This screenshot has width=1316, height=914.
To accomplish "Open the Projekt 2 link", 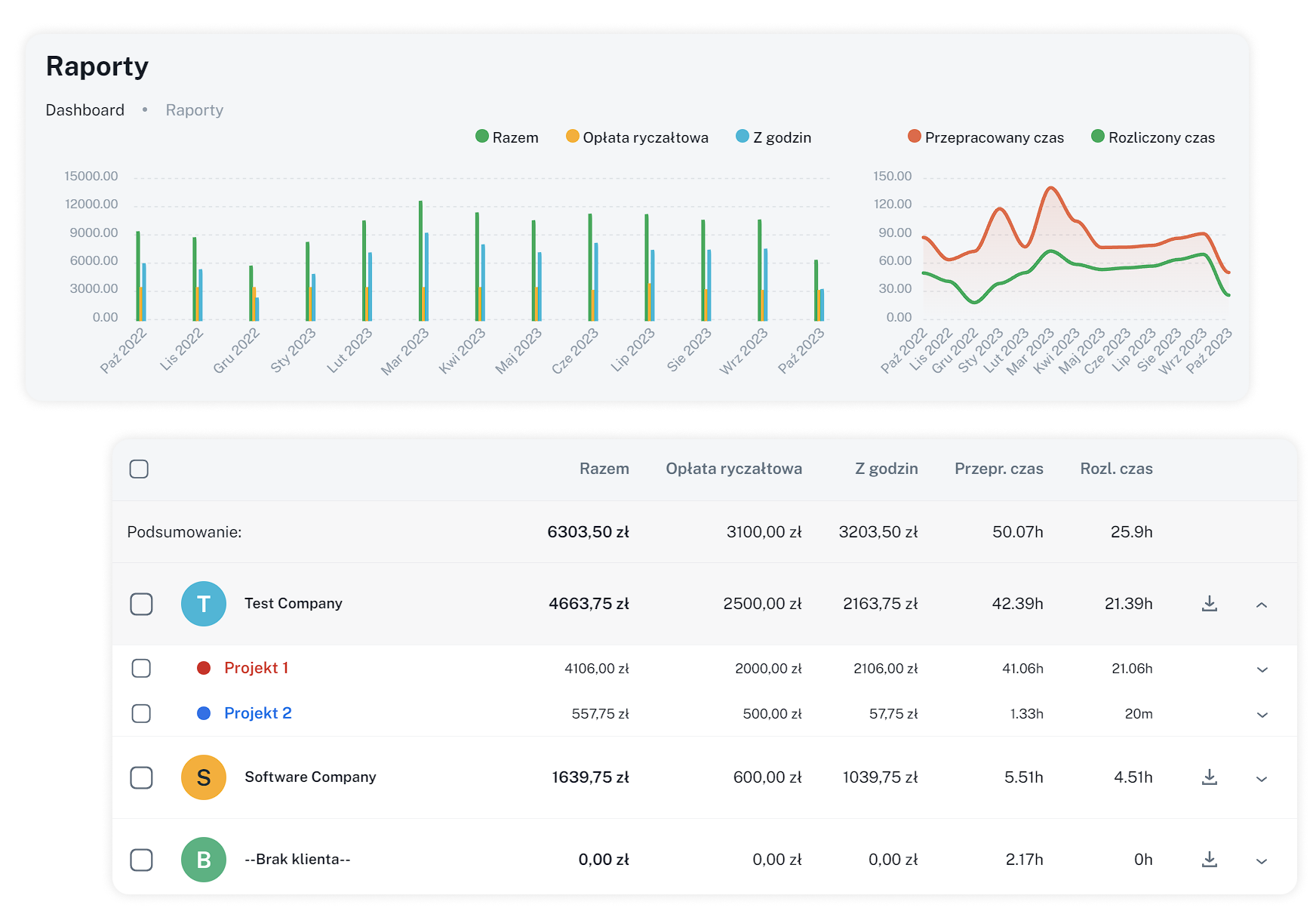I will pos(257,713).
